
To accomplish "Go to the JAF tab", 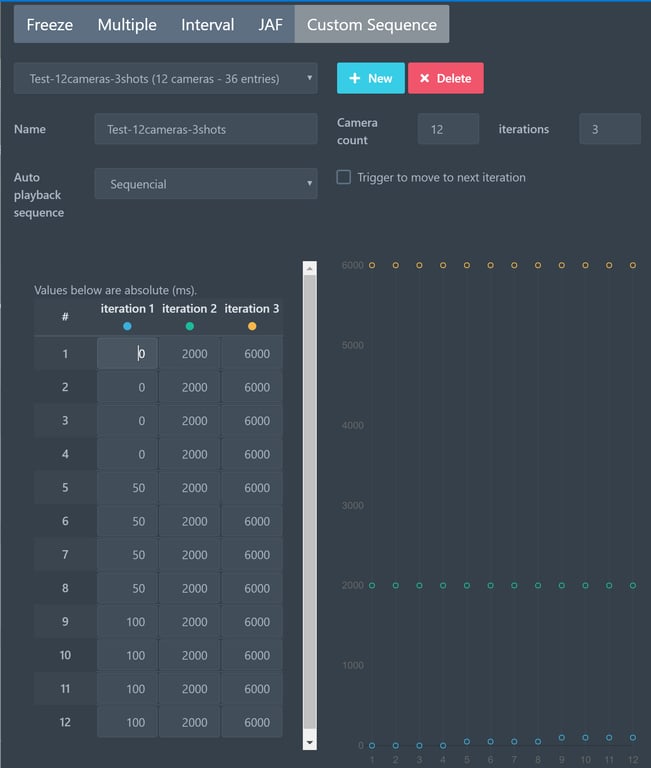I will (270, 24).
